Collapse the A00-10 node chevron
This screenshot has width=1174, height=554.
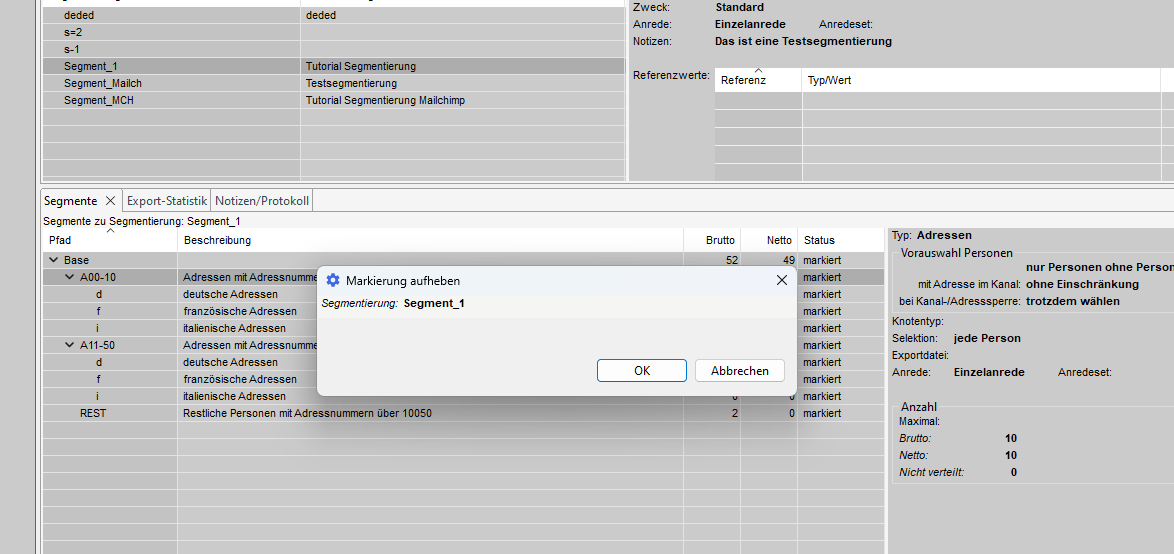pos(69,277)
